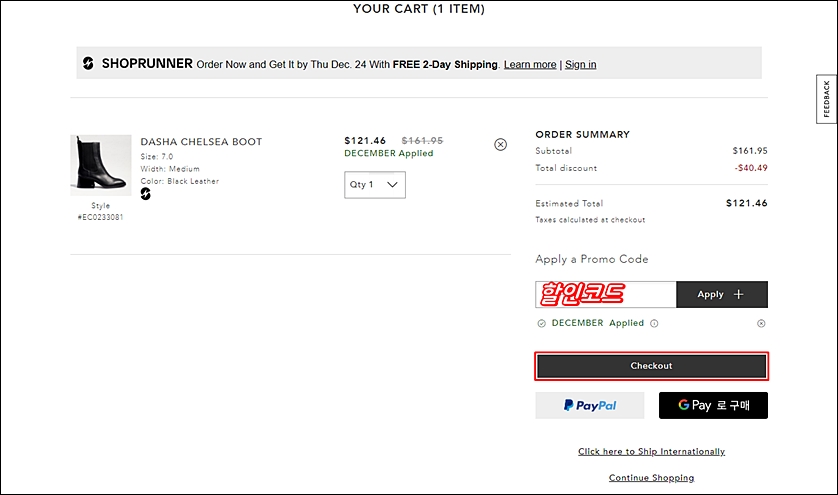Click Style #EC0233081 text under boot image

[x=100, y=211]
